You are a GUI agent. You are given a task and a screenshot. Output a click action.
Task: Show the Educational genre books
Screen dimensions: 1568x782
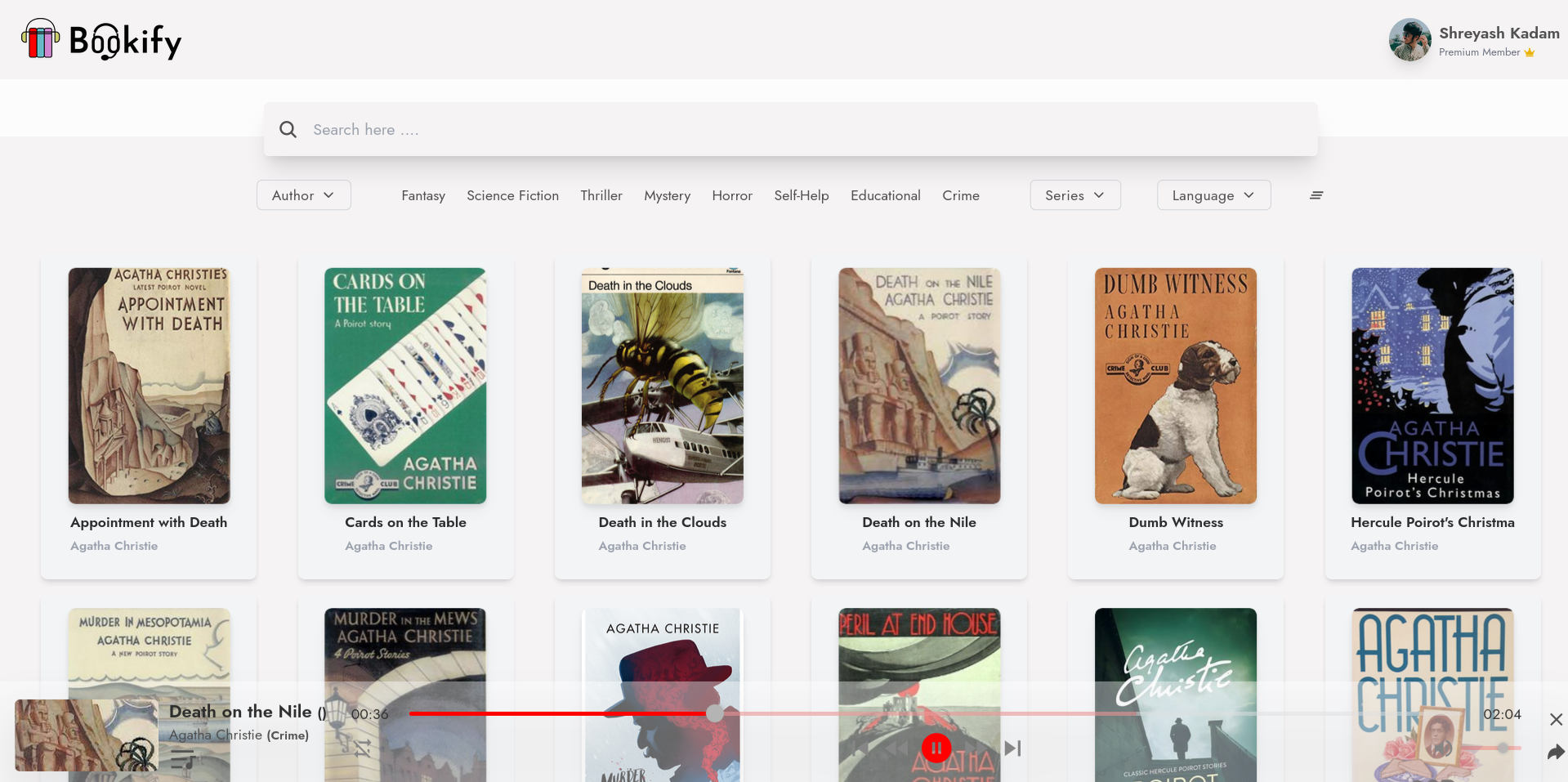(886, 195)
